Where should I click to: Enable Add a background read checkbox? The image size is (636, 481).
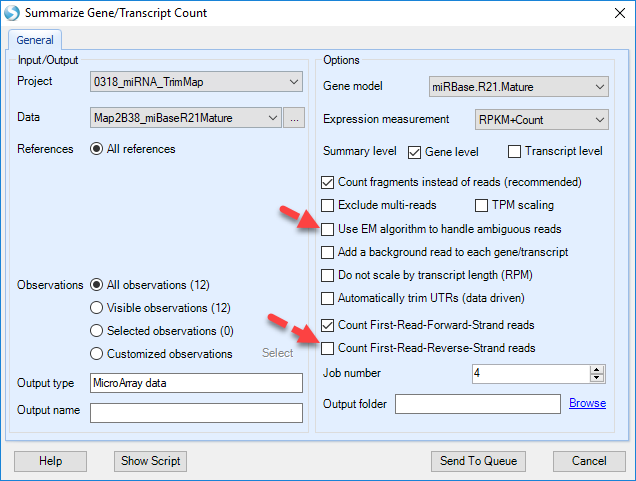327,252
